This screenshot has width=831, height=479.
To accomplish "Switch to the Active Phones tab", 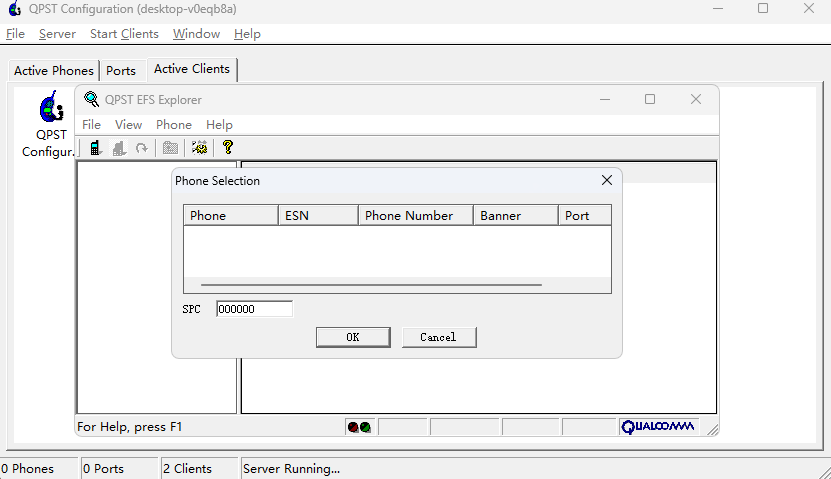I will coord(54,71).
